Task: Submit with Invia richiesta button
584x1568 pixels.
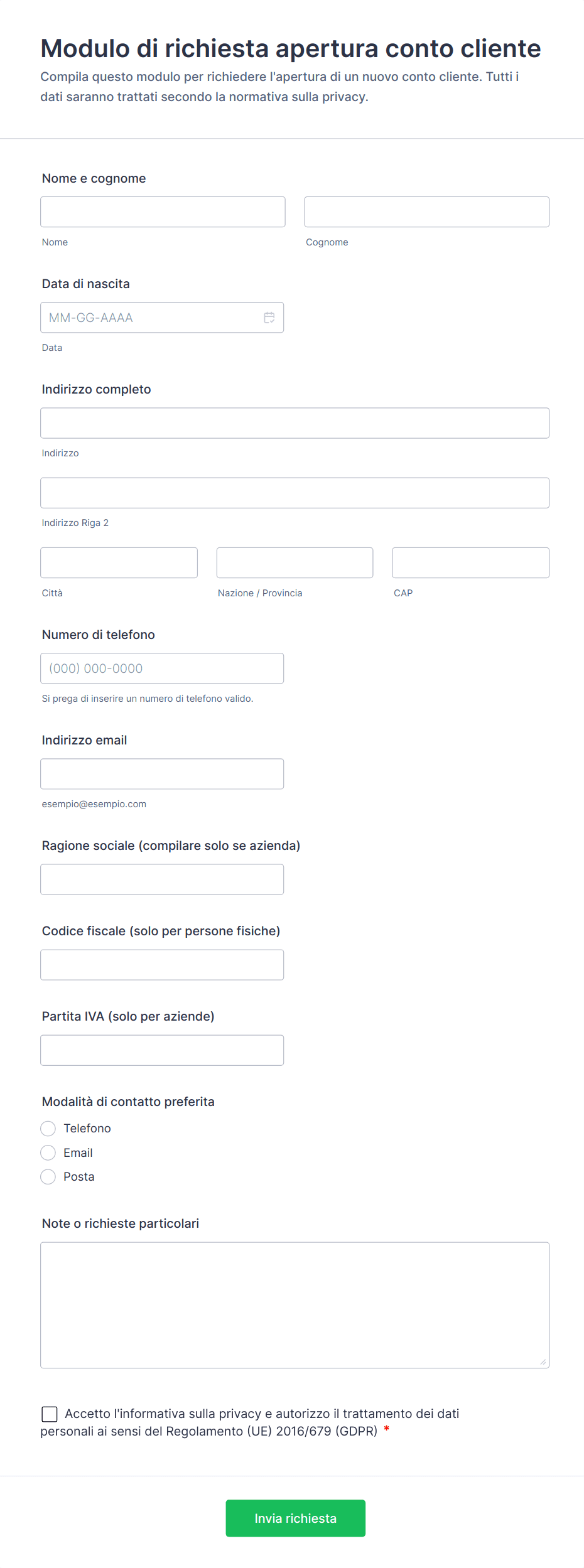Action: click(295, 1518)
